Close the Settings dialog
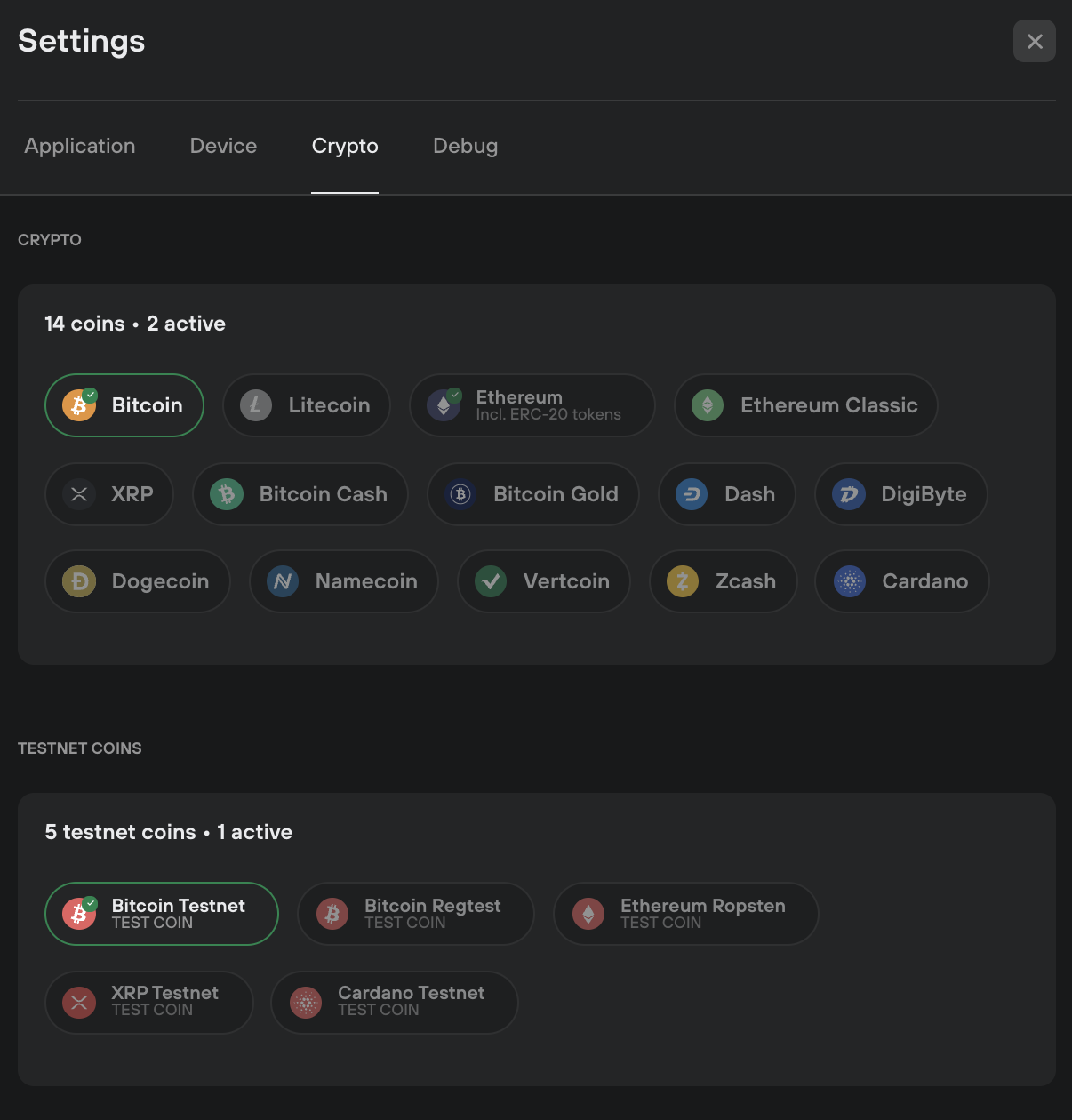The image size is (1072, 1120). 1035,41
